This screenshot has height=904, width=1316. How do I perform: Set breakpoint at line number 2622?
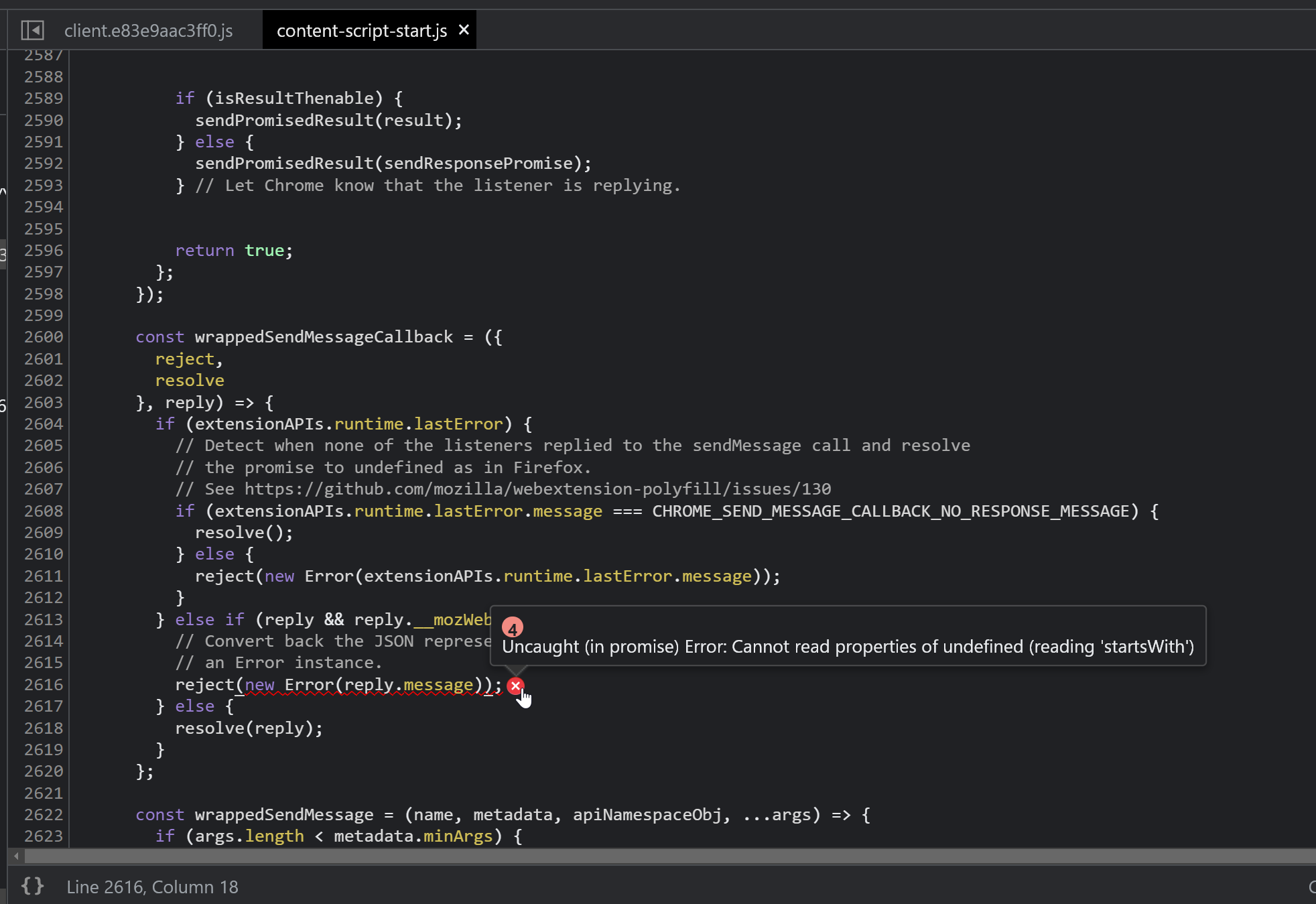coord(44,815)
